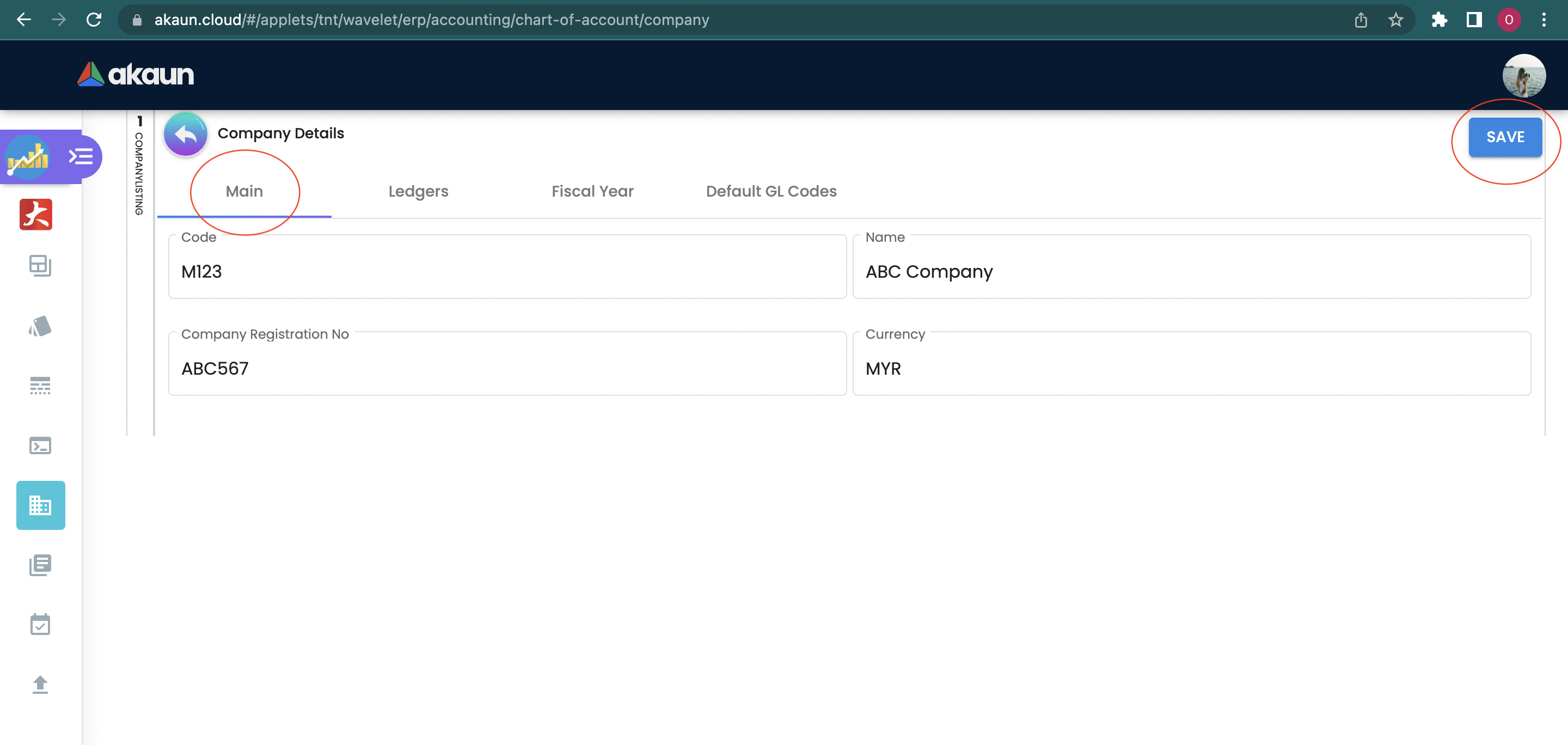Click the stacked documents sidebar icon
This screenshot has height=745, width=1568.
40,565
